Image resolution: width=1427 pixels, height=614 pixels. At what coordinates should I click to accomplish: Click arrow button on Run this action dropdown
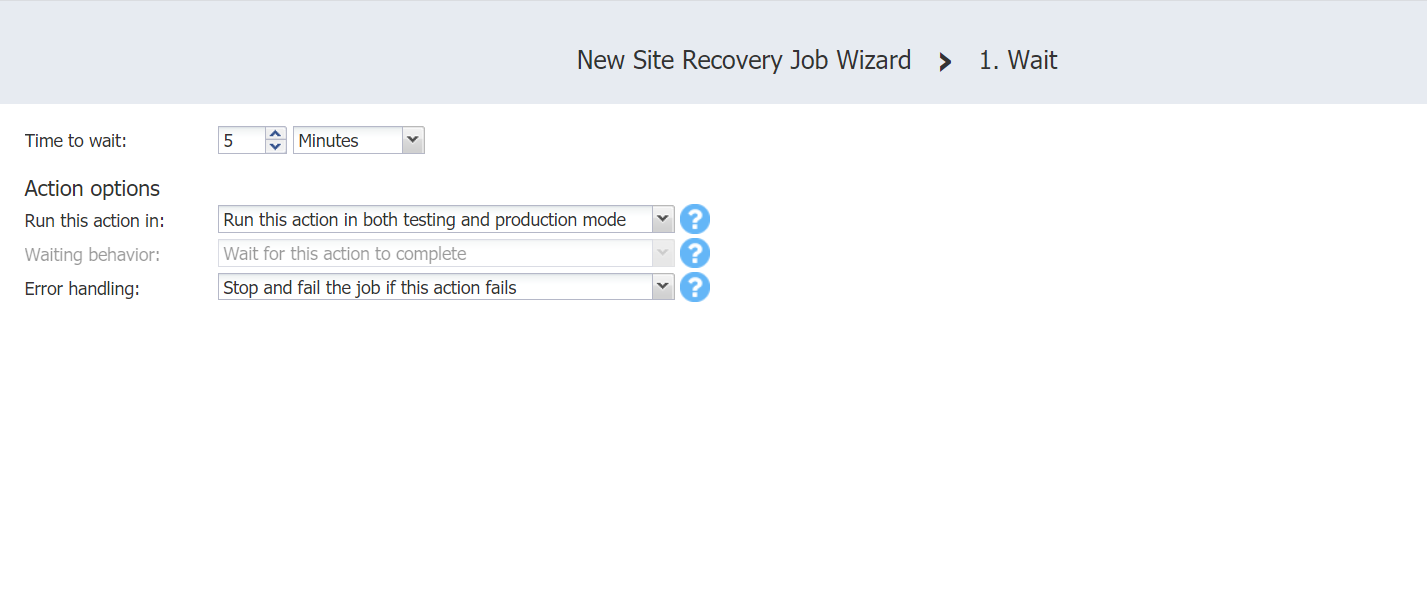click(662, 220)
